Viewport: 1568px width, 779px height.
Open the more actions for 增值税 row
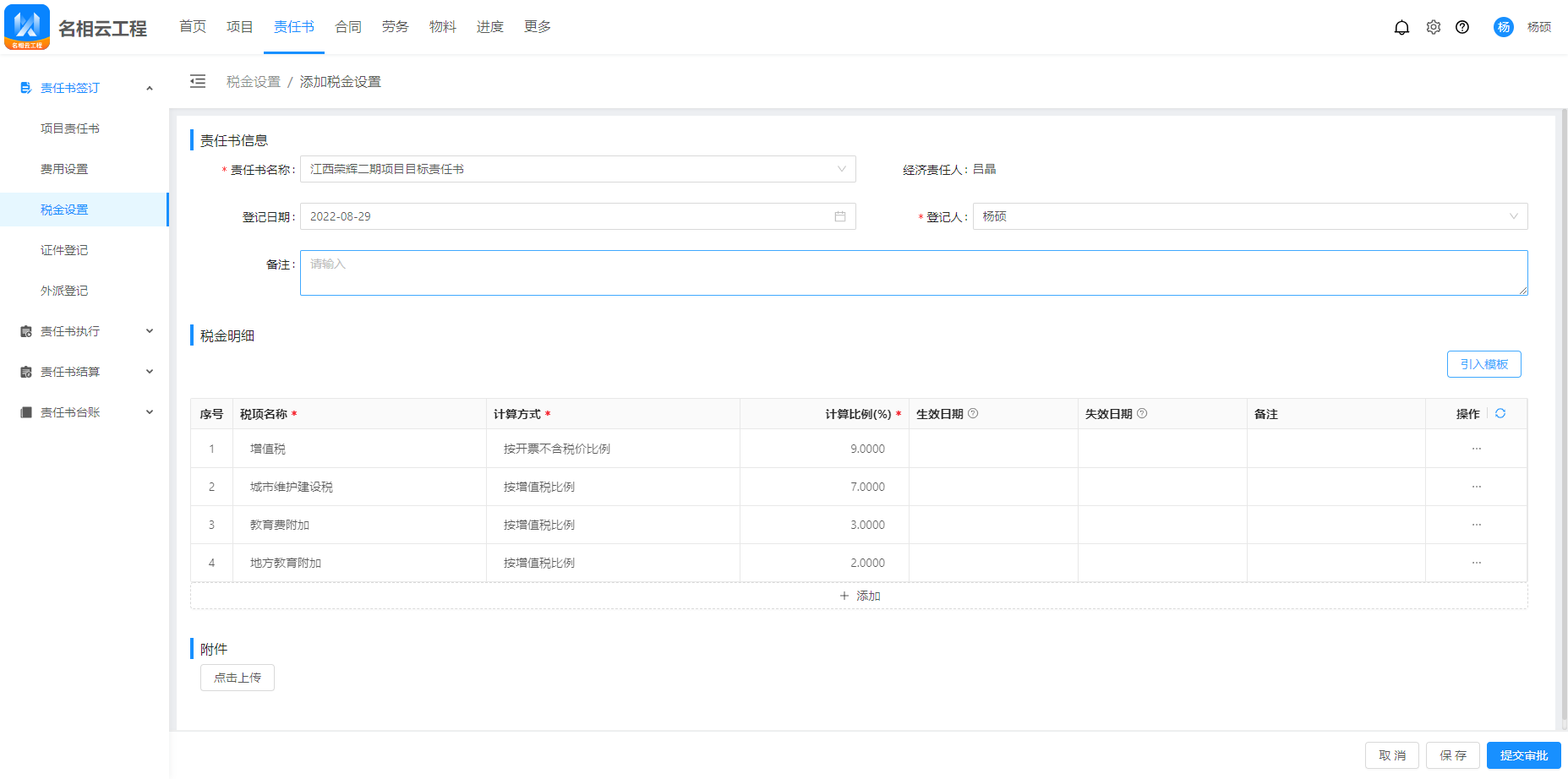point(1477,449)
